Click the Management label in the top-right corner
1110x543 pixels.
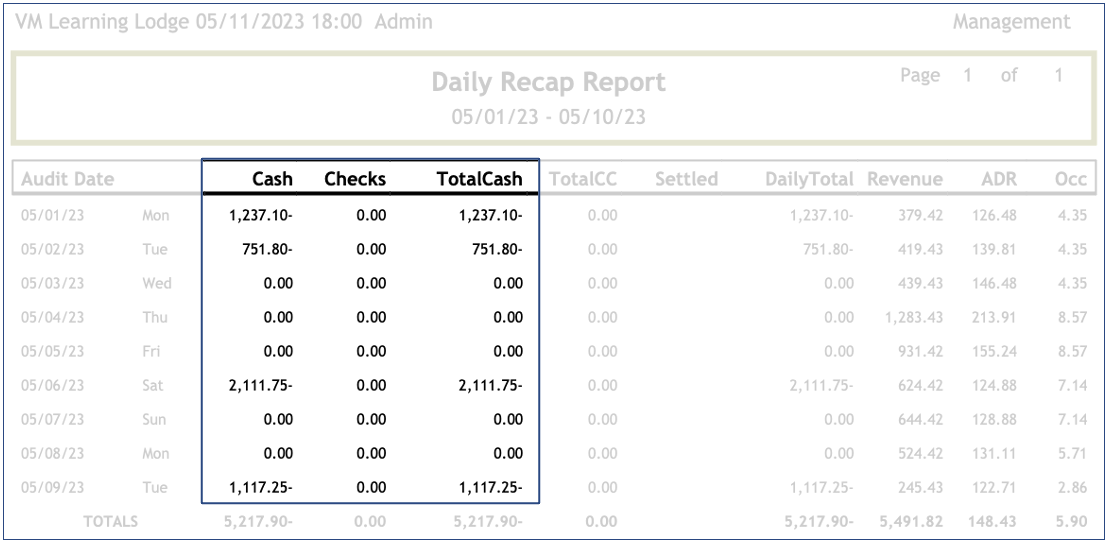1011,21
